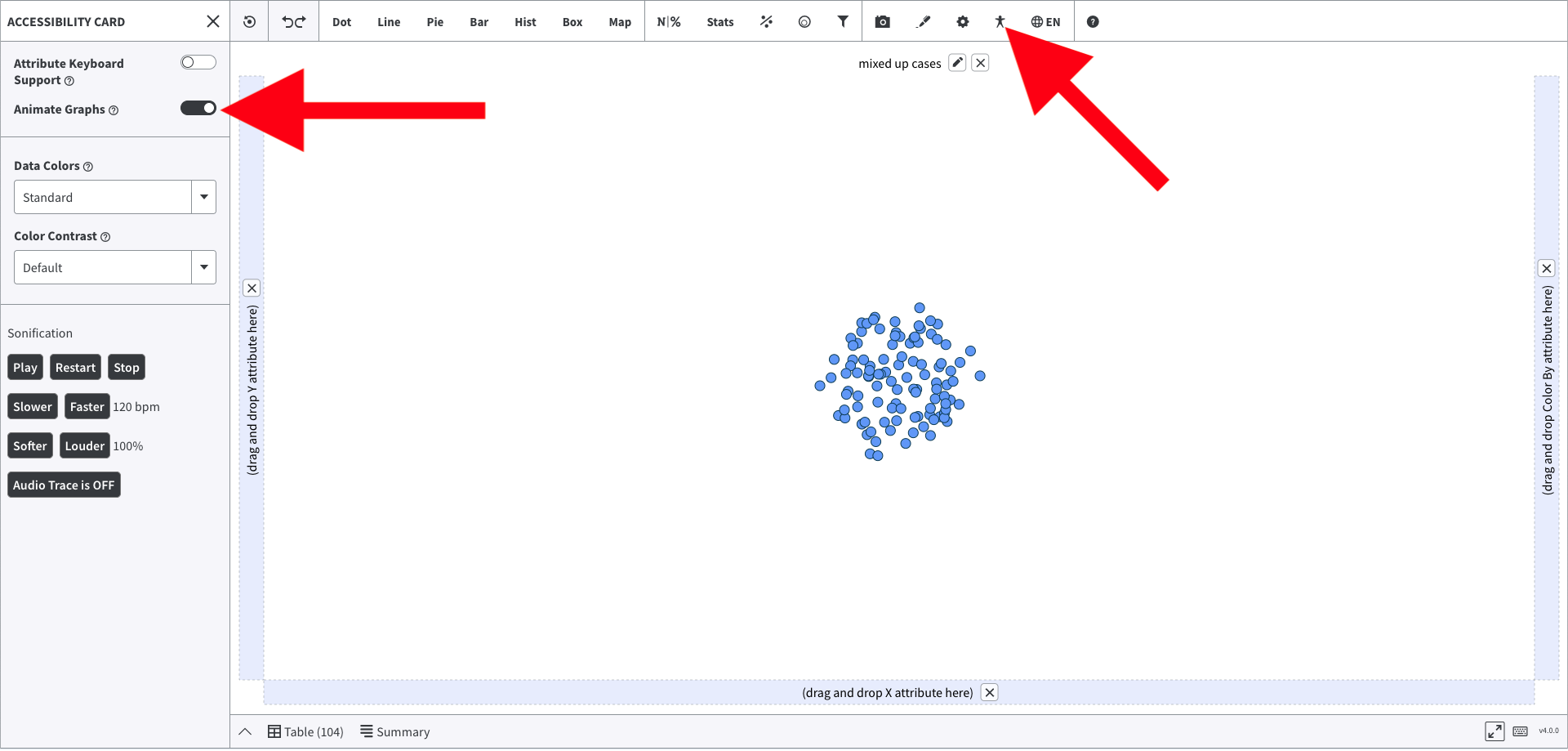Click the circle target icon in toolbar
Viewport: 1568px width, 751px height.
pos(804,22)
